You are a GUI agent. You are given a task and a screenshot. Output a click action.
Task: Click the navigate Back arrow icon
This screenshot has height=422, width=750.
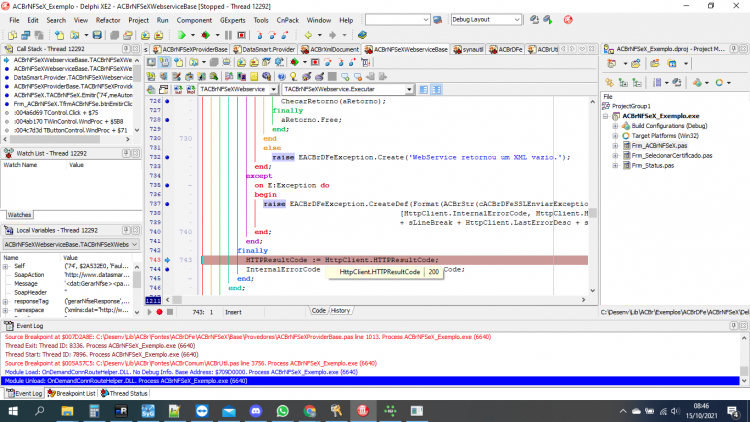click(308, 35)
